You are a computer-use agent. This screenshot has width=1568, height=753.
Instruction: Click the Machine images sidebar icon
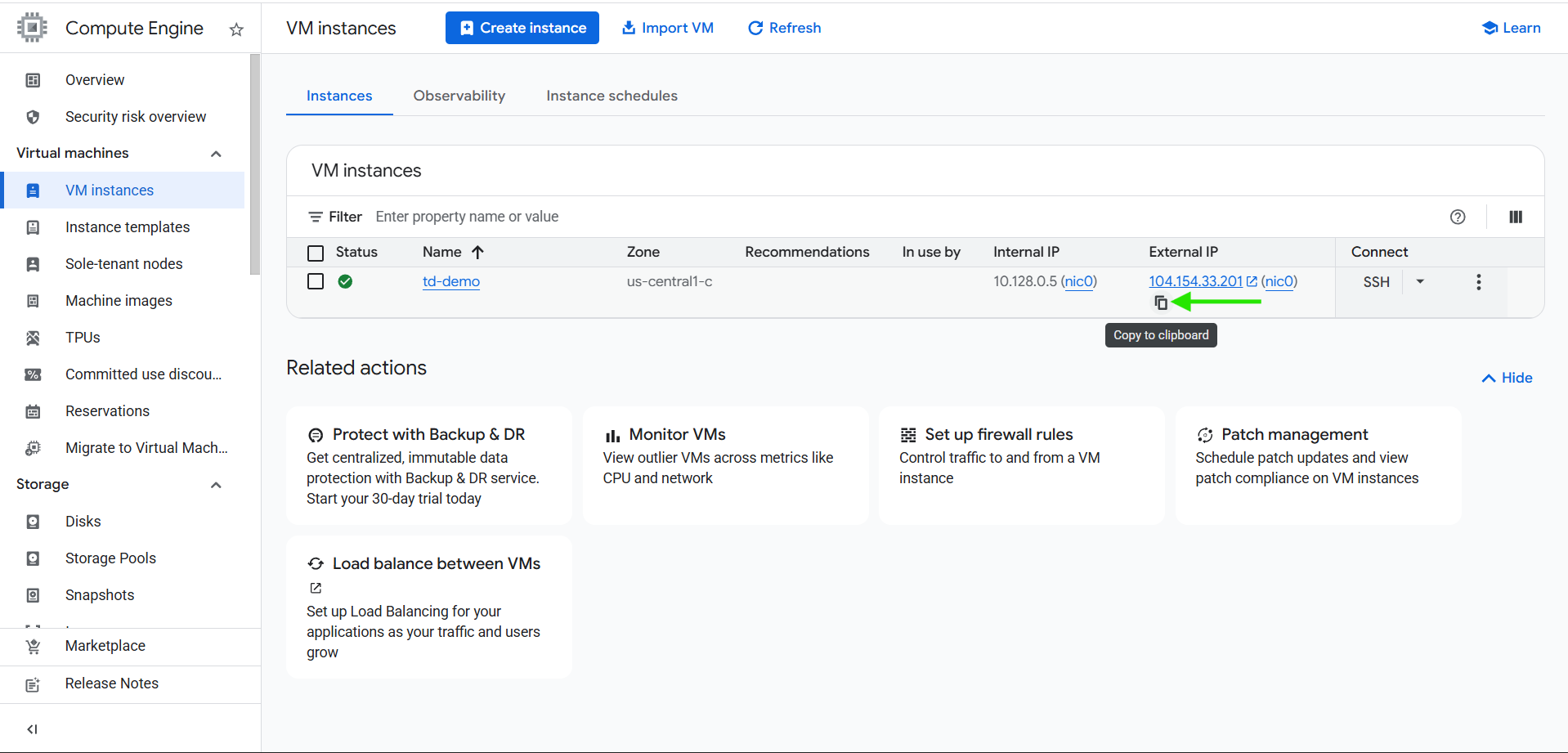click(33, 300)
